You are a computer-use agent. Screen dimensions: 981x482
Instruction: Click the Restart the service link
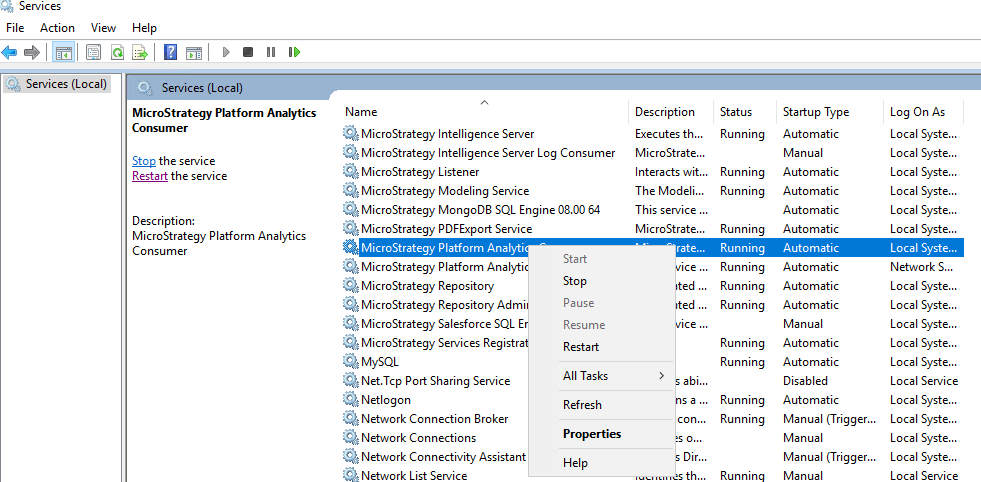click(x=150, y=176)
